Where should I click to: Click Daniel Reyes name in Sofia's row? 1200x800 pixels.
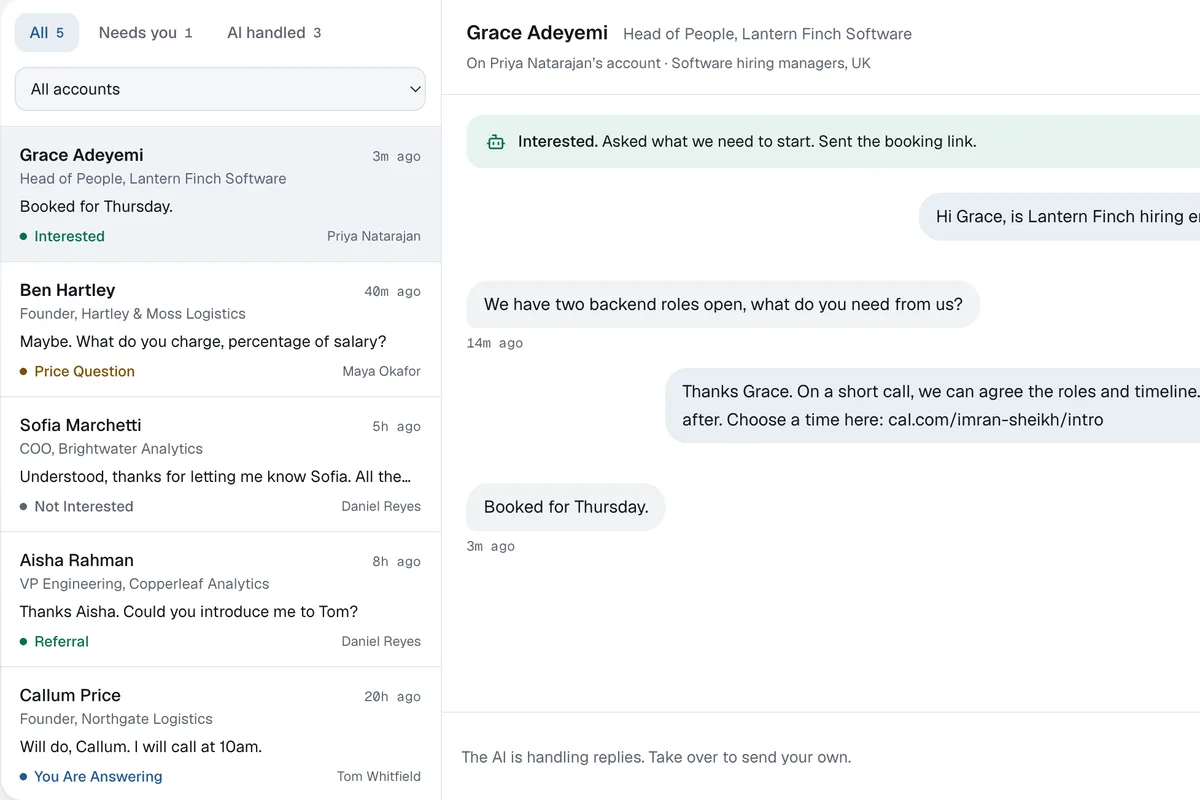[x=381, y=506]
